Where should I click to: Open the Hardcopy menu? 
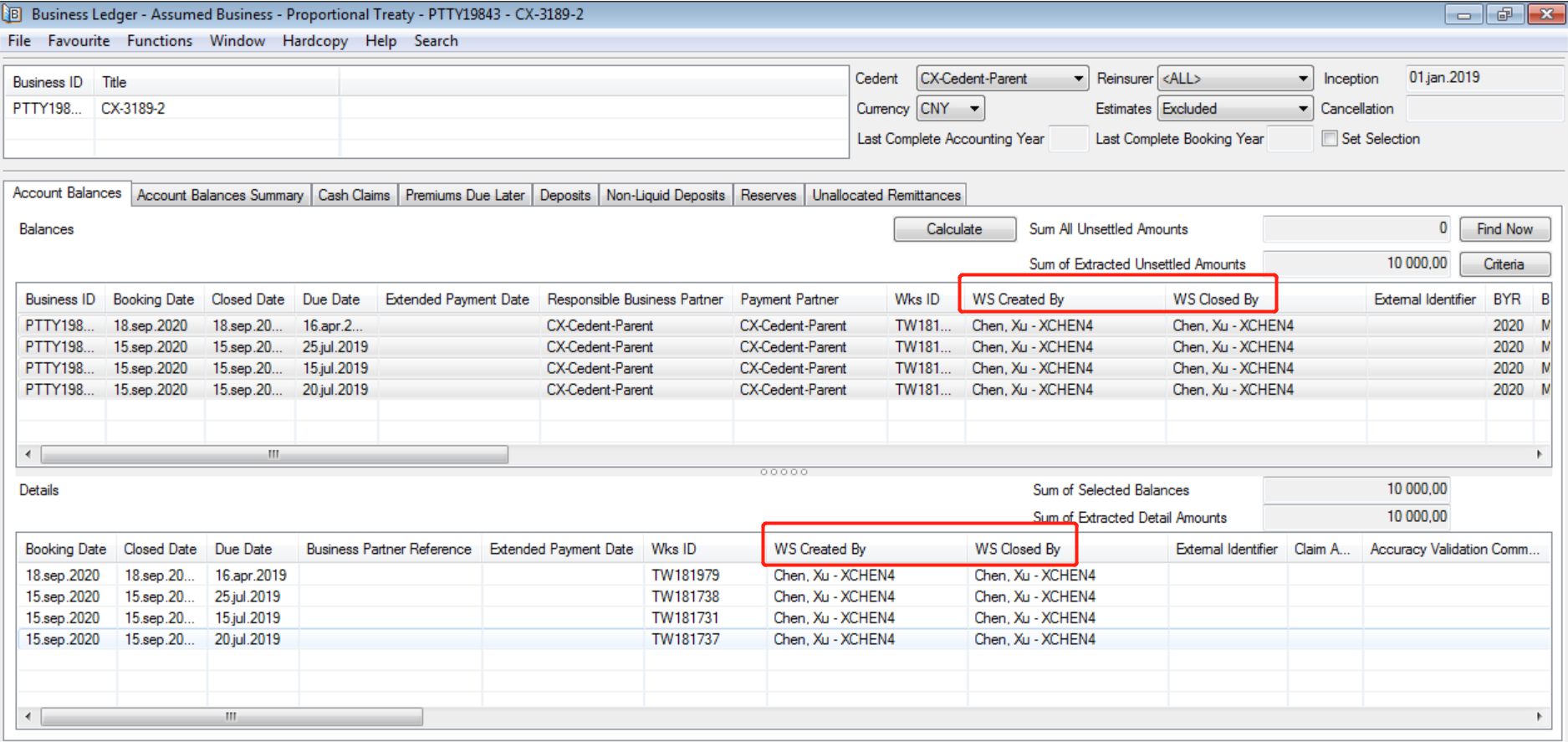click(x=314, y=41)
